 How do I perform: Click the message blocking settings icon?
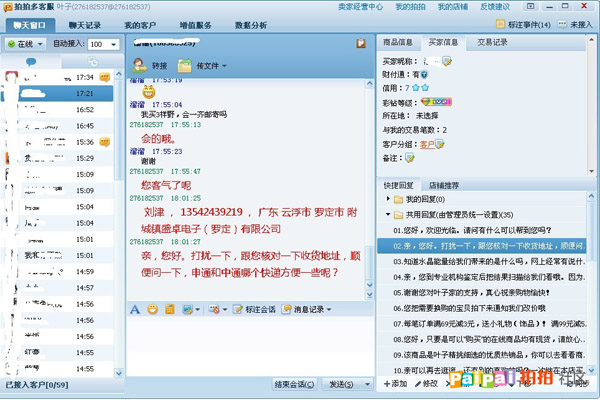click(x=214, y=309)
